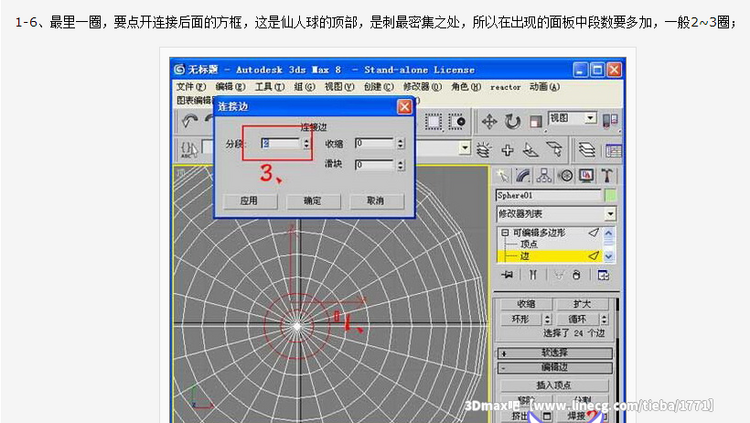750x423 pixels.
Task: Click the 3ds Max title bar app icon
Action: pyautogui.click(x=179, y=70)
